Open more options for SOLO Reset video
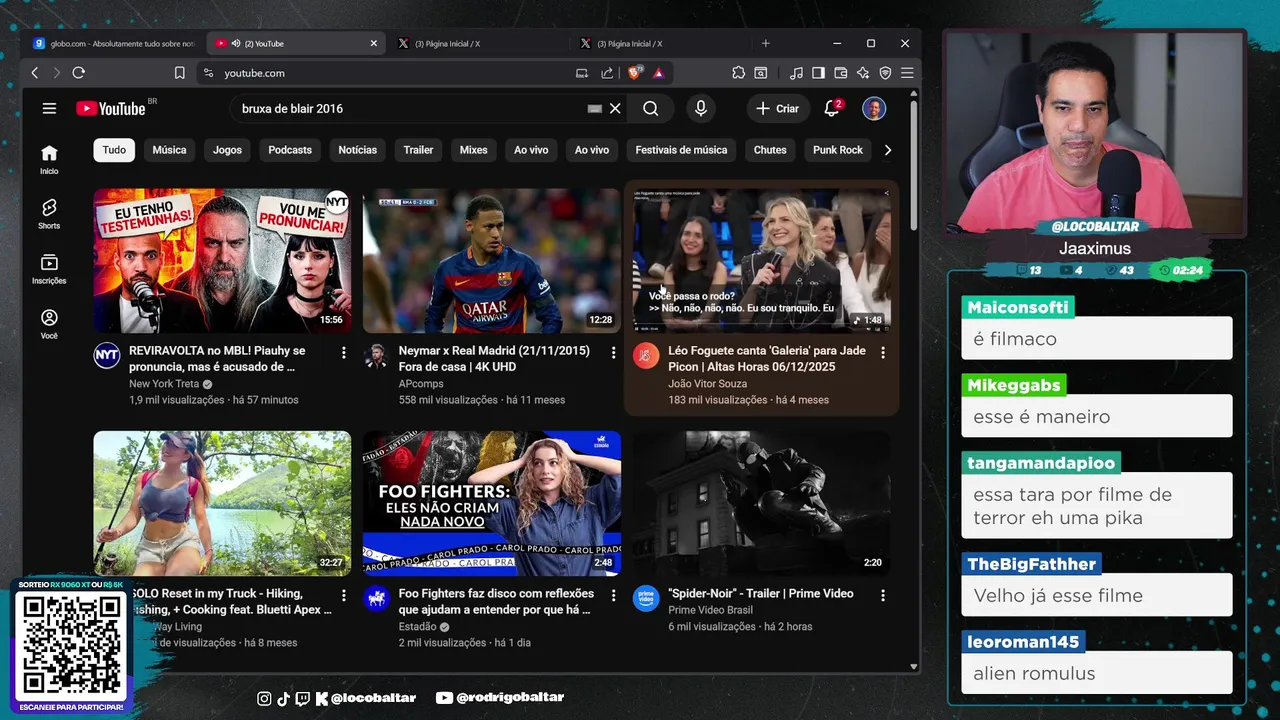This screenshot has height=720, width=1280. (344, 596)
